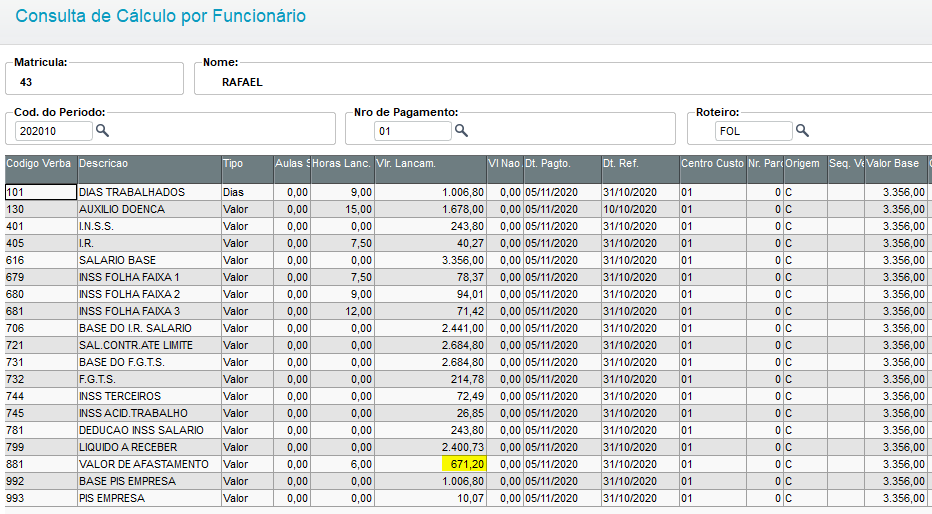
Task: Click the Nro de Pagamento input 01
Action: pos(413,131)
